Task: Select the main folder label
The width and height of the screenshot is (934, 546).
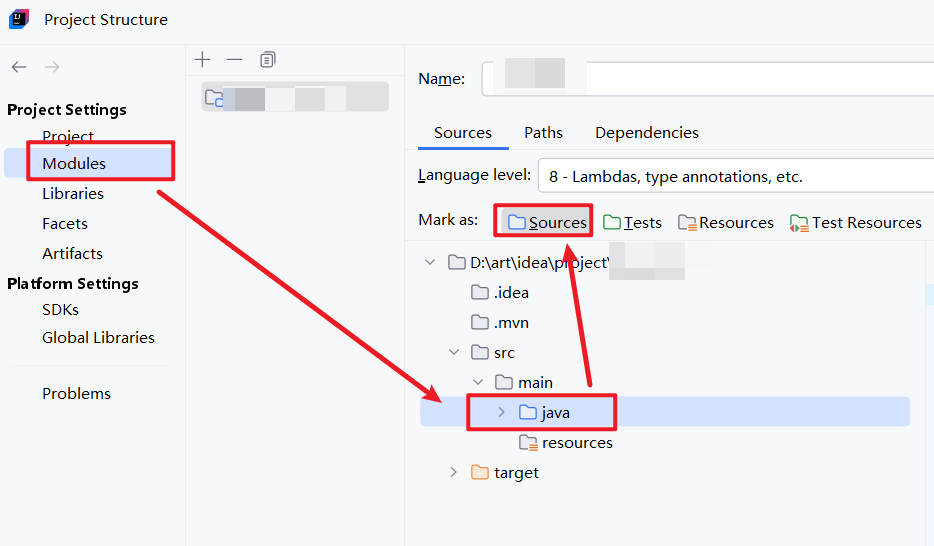Action: tap(535, 382)
